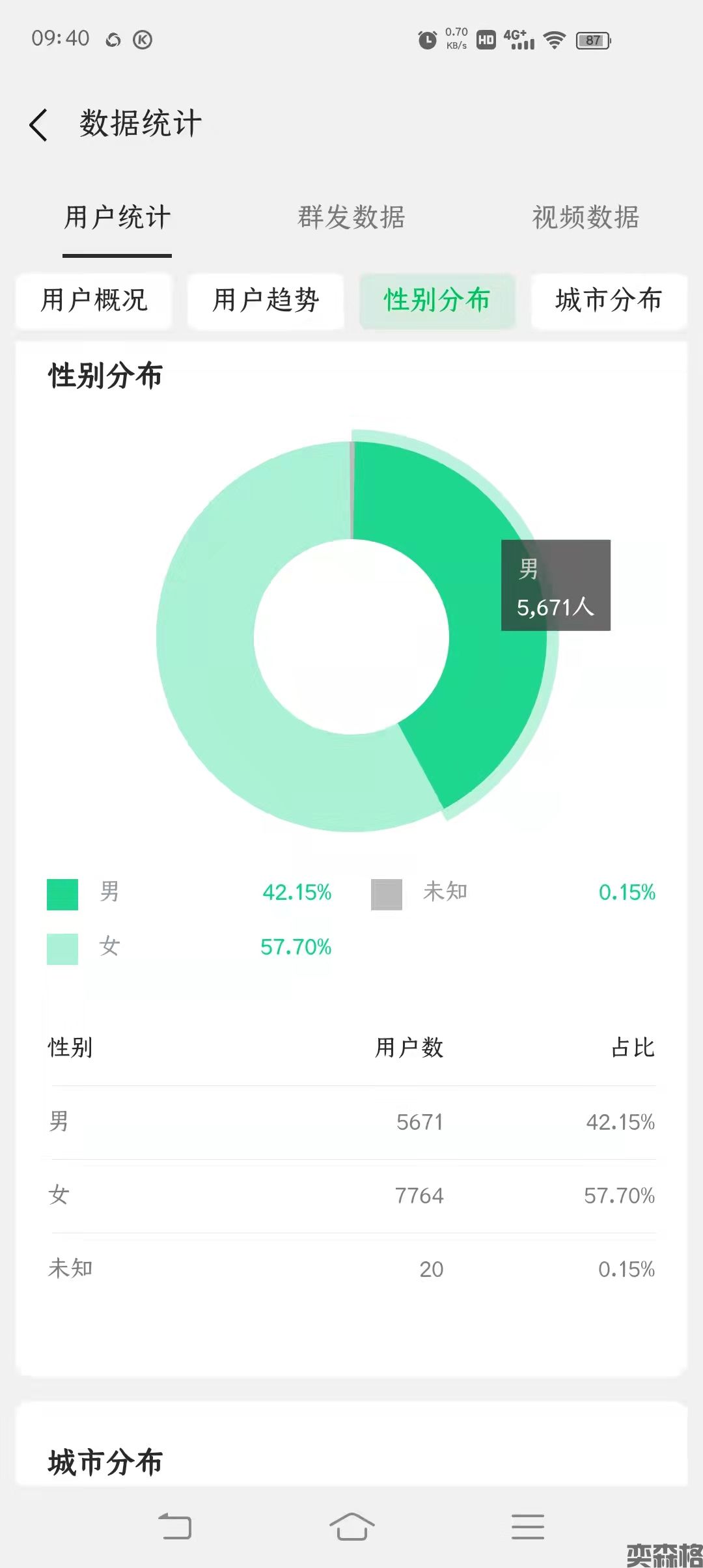Jump to 用户概况 section

pyautogui.click(x=94, y=300)
